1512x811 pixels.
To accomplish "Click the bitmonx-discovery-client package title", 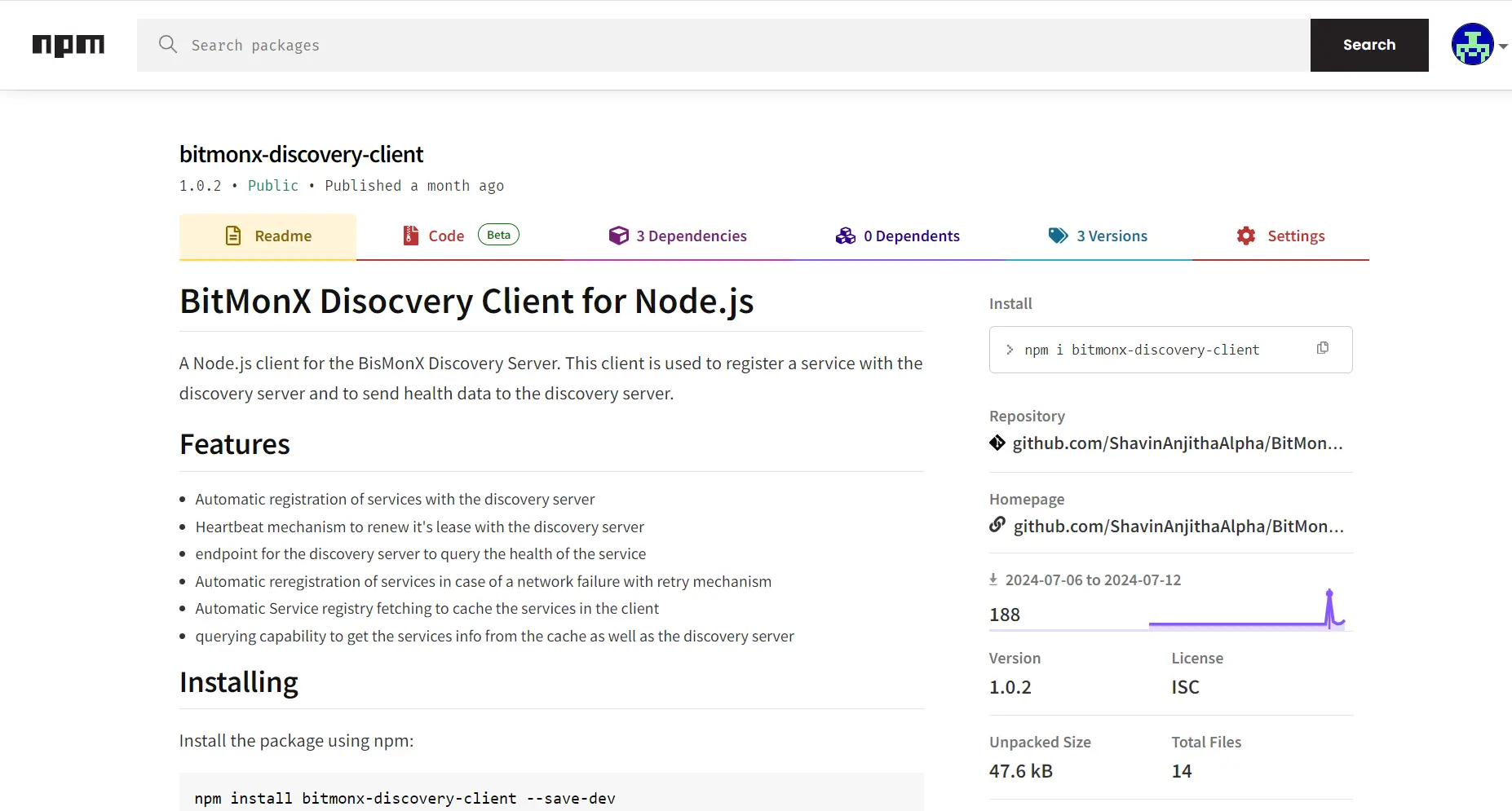I will coord(302,154).
